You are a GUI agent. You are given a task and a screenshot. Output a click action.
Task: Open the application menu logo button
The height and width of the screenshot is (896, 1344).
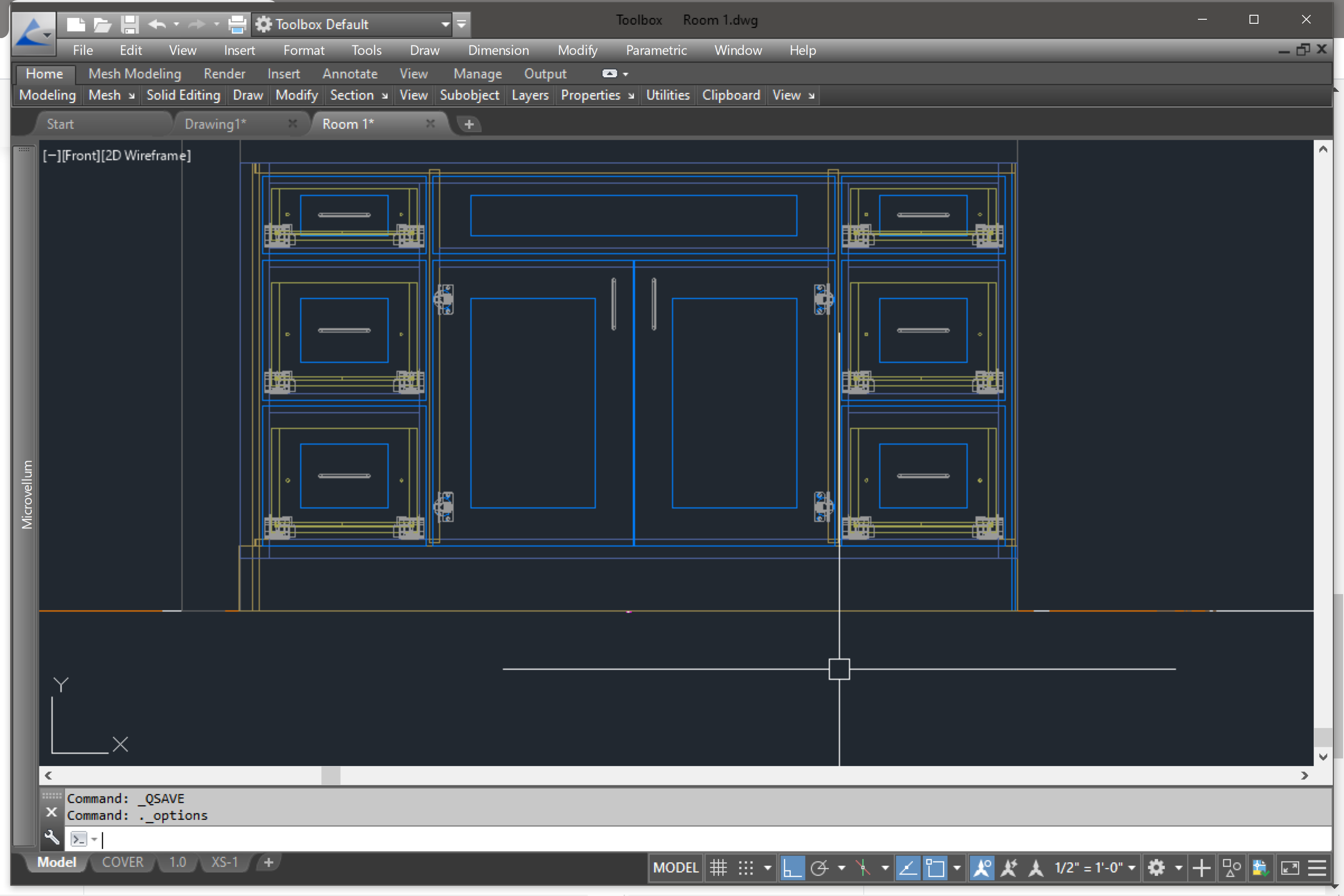33,33
